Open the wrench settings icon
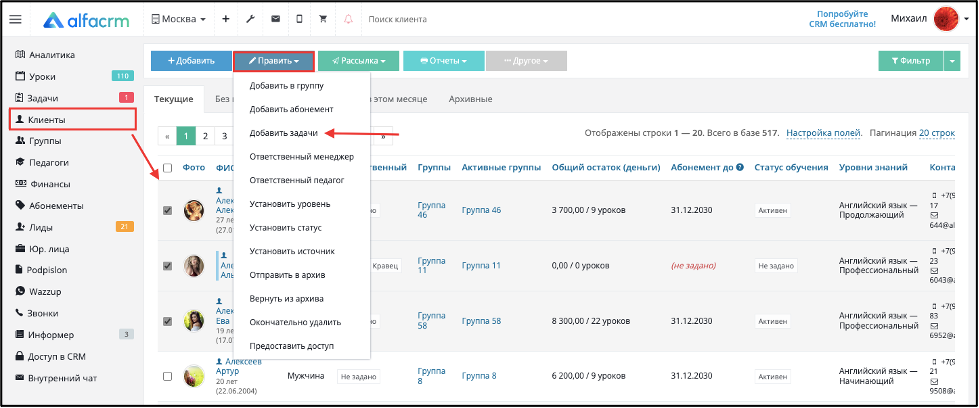Viewport: 979px width, 408px height. (250, 19)
